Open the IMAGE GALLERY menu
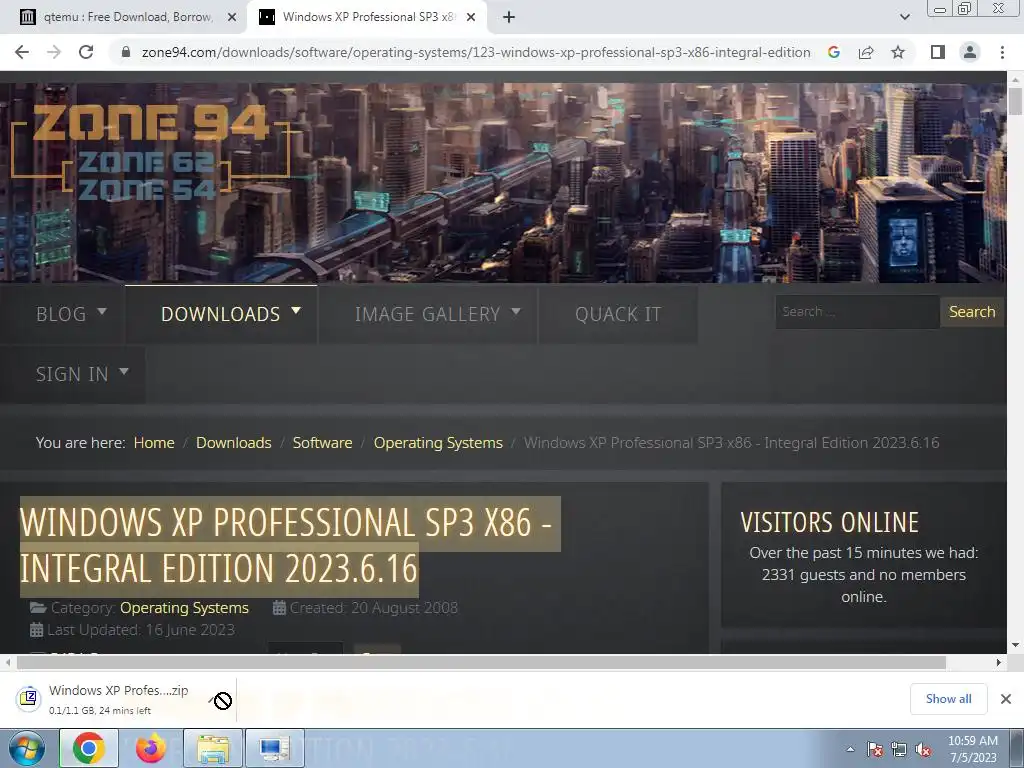Image resolution: width=1024 pixels, height=768 pixels. coord(427,314)
